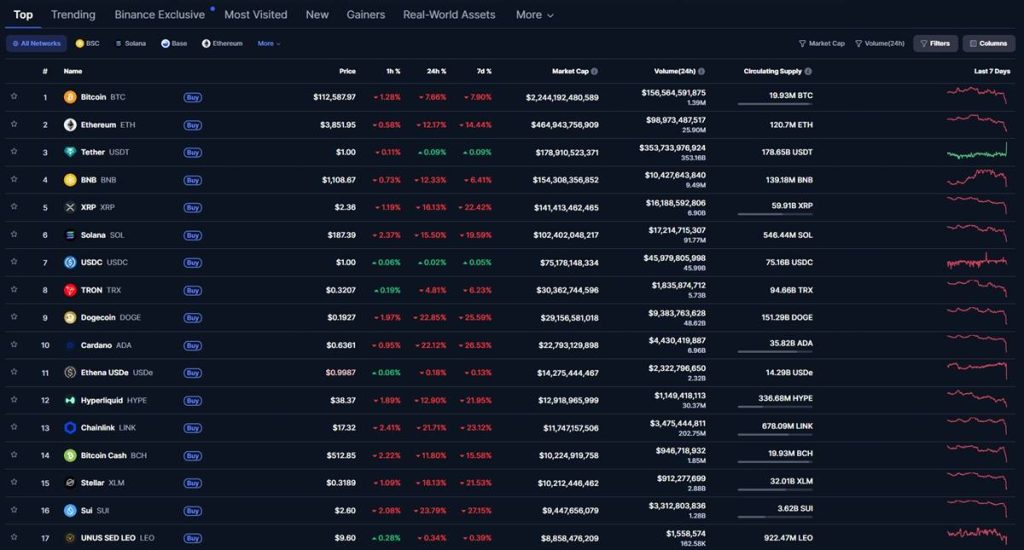
Task: Click the USDC coin logo icon
Action: [x=70, y=263]
